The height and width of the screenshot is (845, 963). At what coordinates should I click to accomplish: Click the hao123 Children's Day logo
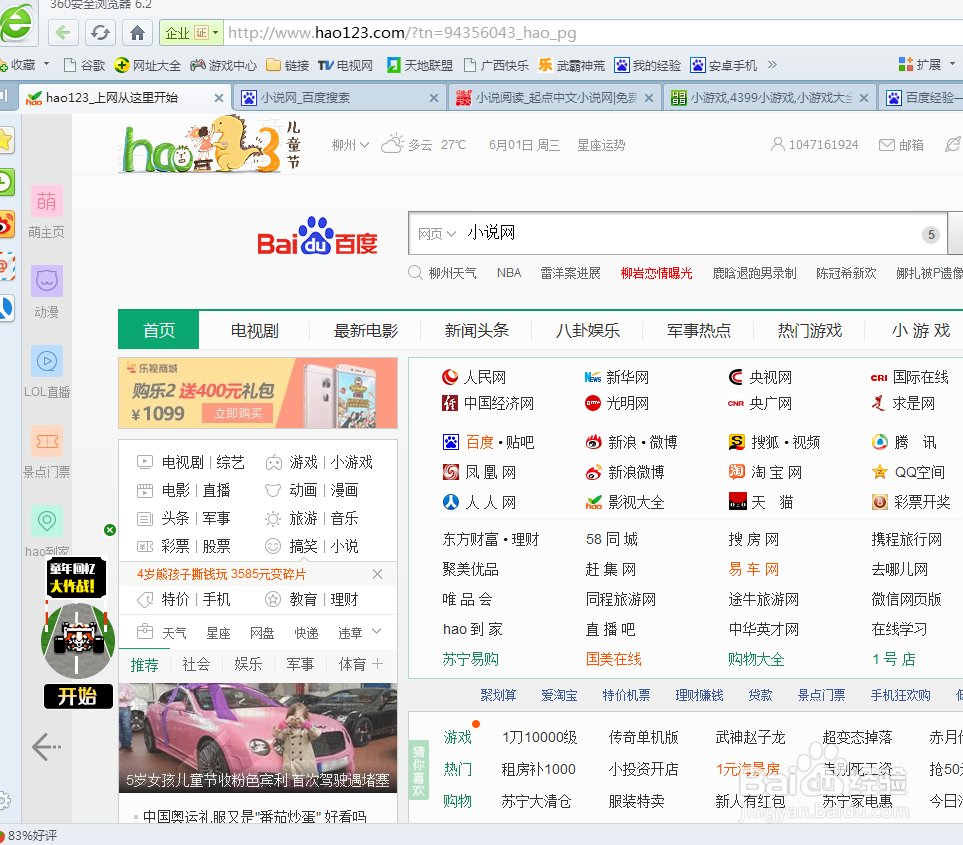[210, 145]
